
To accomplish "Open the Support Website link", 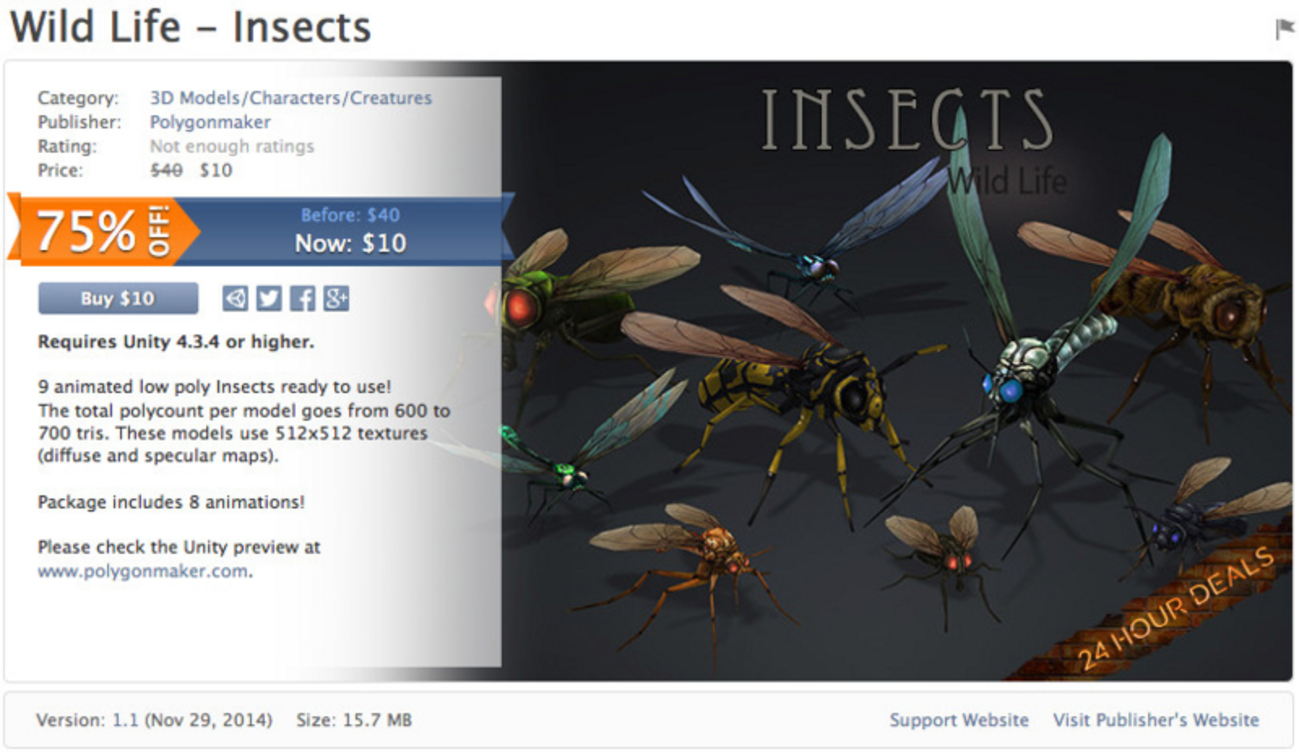I will 959,720.
